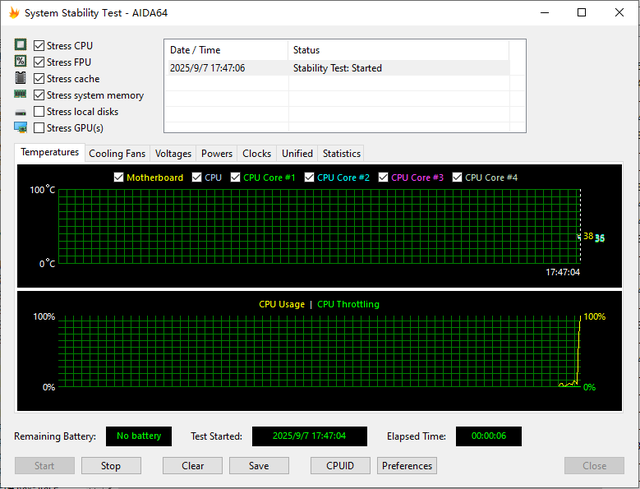Click the RAM module icon beside Stress system memory
The height and width of the screenshot is (489, 640).
pos(20,94)
